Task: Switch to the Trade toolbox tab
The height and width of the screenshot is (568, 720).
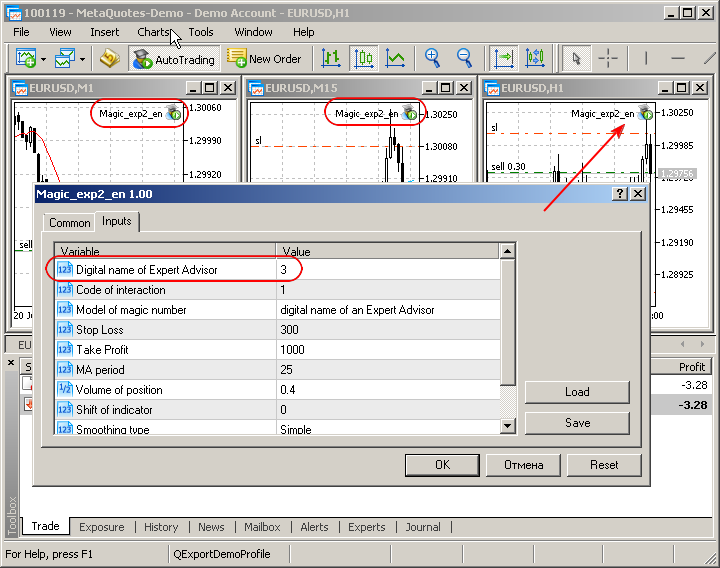Action: 45,526
